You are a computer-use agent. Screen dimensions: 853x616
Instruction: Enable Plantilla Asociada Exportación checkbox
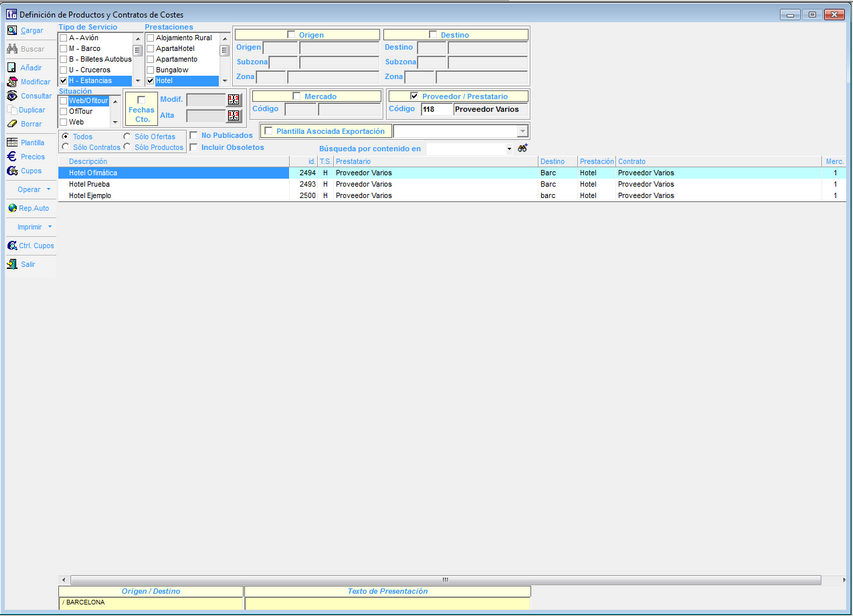point(268,131)
